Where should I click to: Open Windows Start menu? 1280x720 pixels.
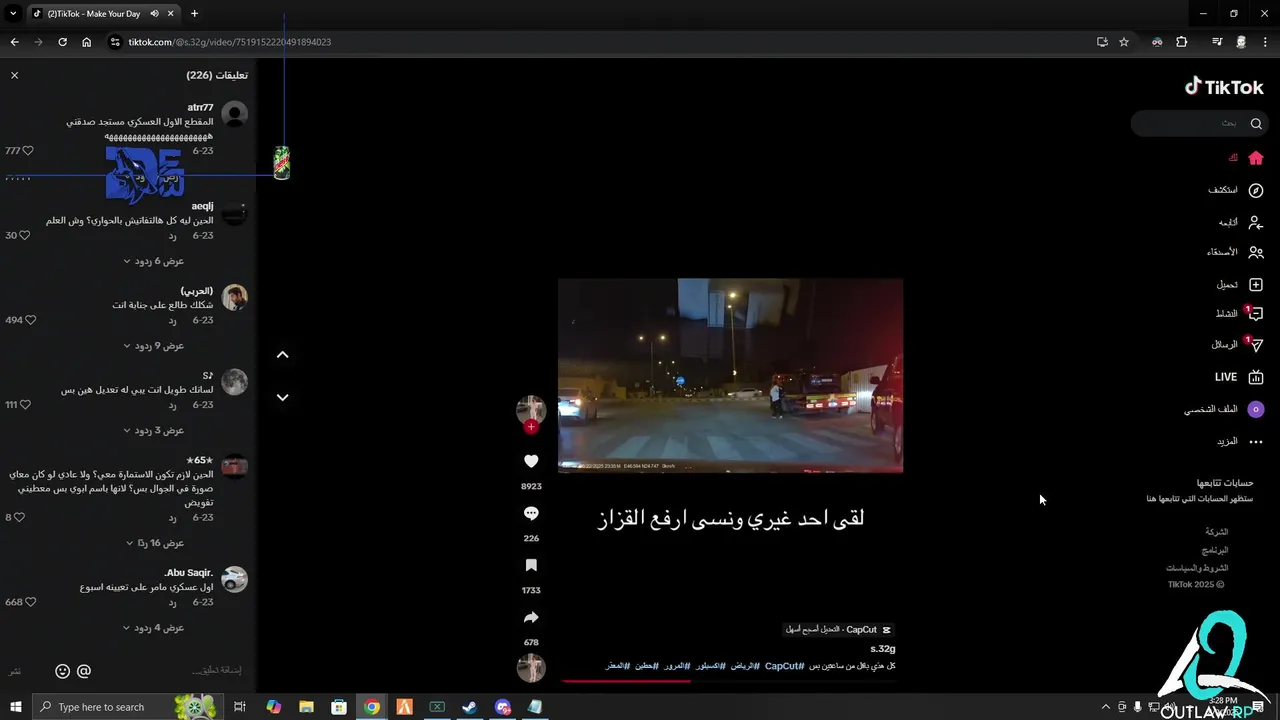(16, 707)
